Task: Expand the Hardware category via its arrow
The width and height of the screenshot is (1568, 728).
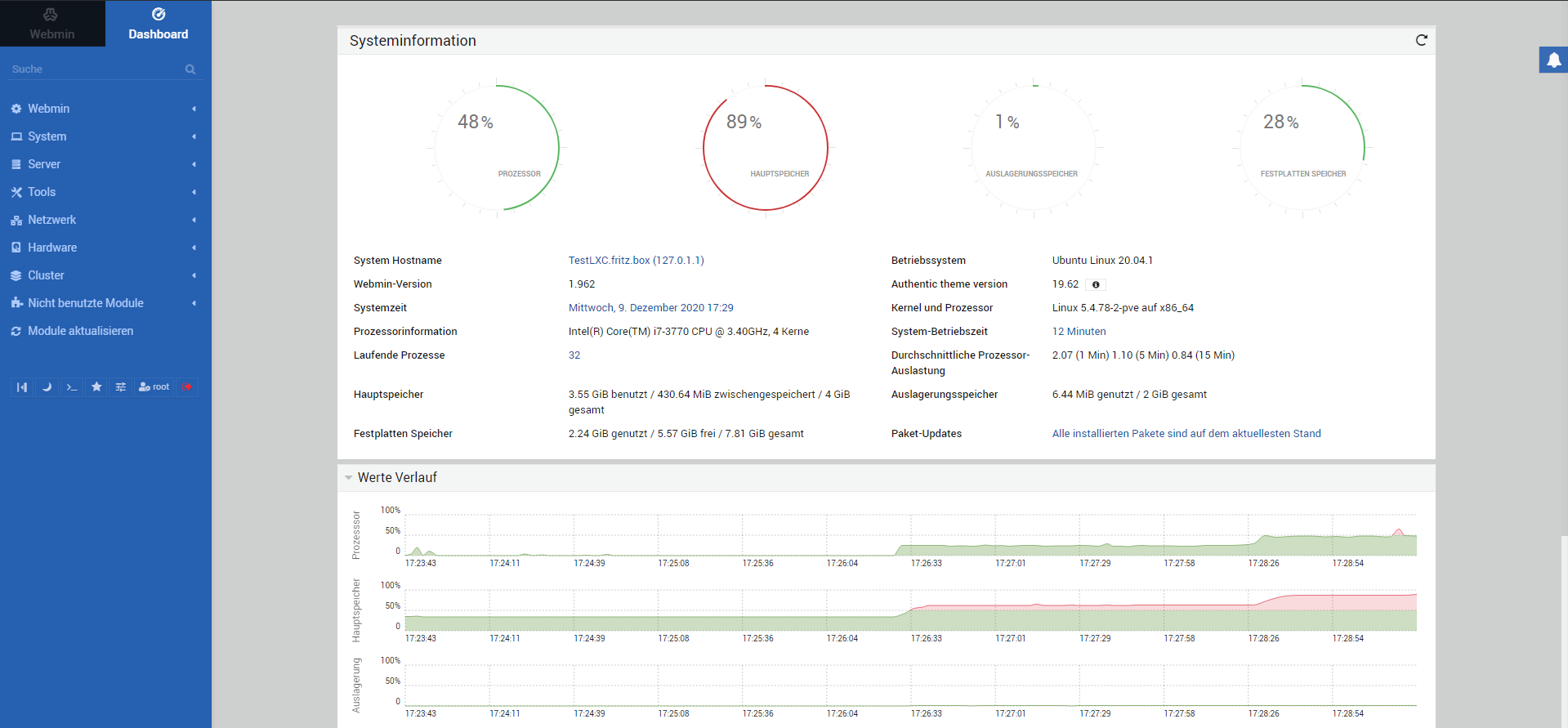Action: point(194,248)
